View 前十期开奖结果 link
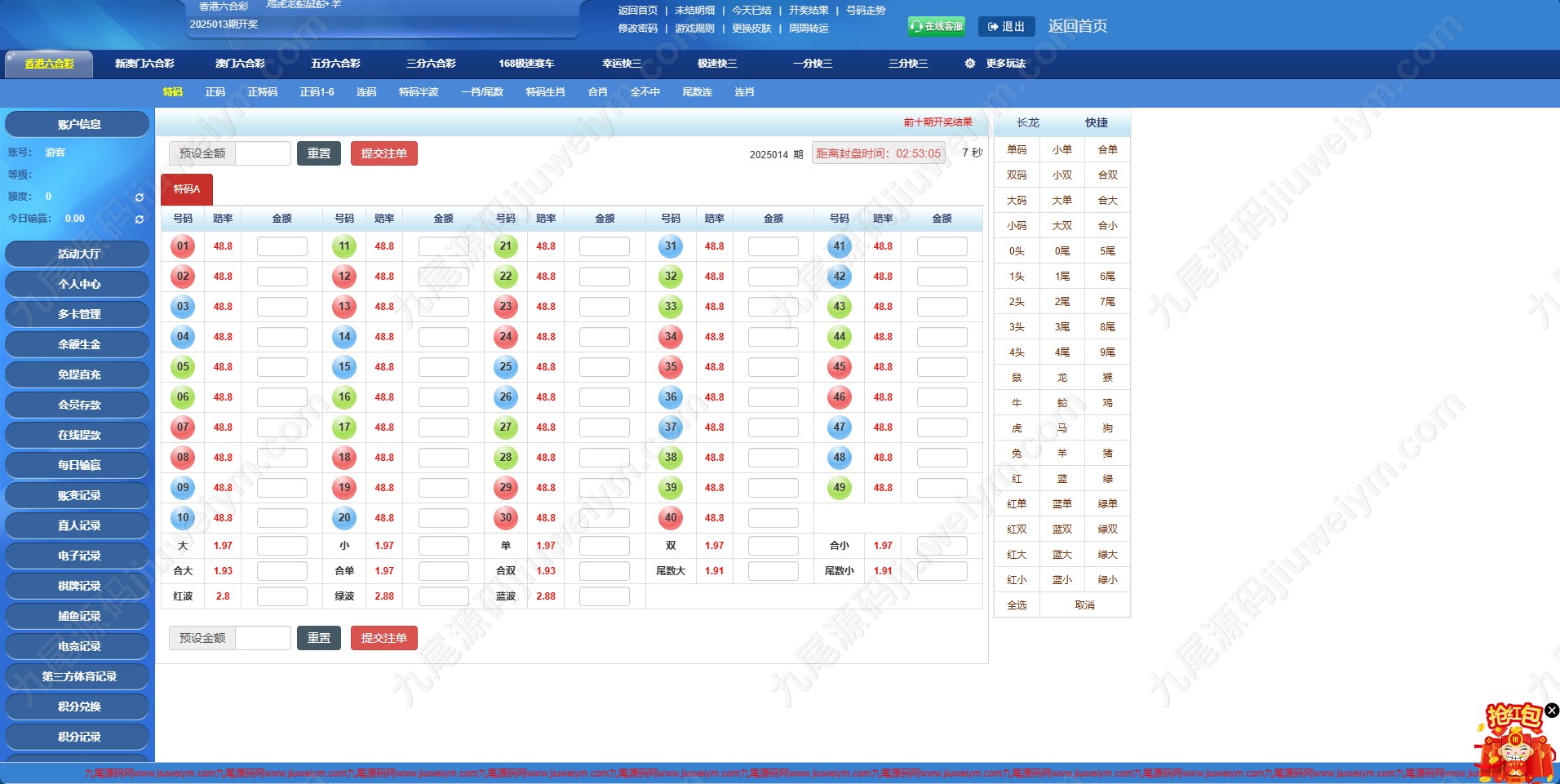Screen dimensions: 1560x784 click(937, 122)
